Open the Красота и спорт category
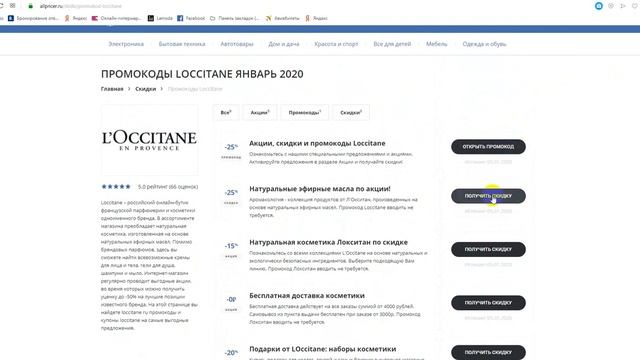The height and width of the screenshot is (360, 640). click(x=336, y=44)
